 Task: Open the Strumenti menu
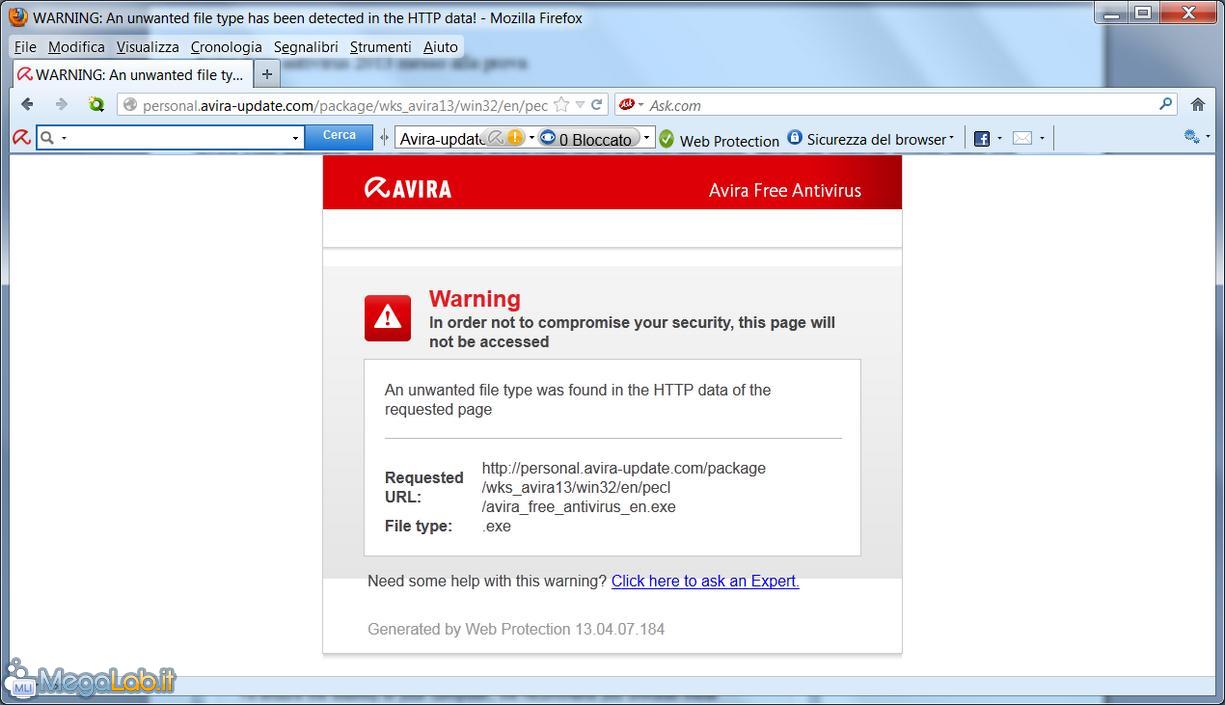point(380,47)
